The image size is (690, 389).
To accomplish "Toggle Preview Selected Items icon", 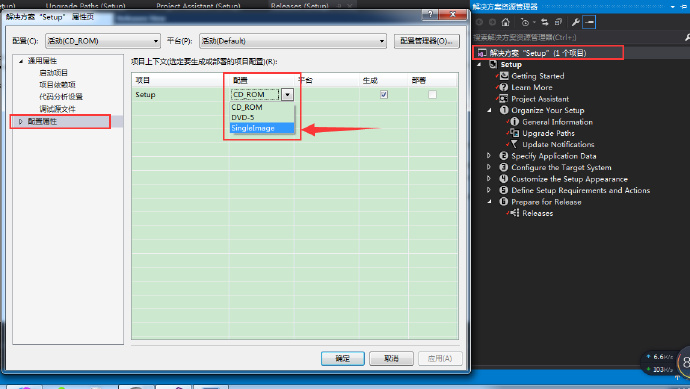I will click(x=589, y=22).
